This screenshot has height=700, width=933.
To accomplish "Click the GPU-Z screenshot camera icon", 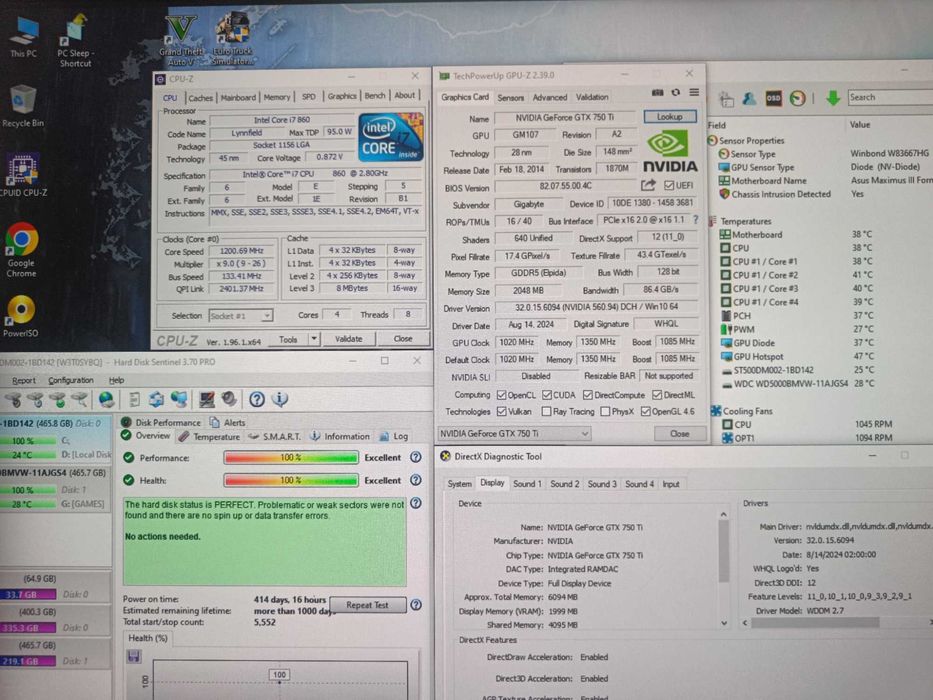I will (657, 93).
